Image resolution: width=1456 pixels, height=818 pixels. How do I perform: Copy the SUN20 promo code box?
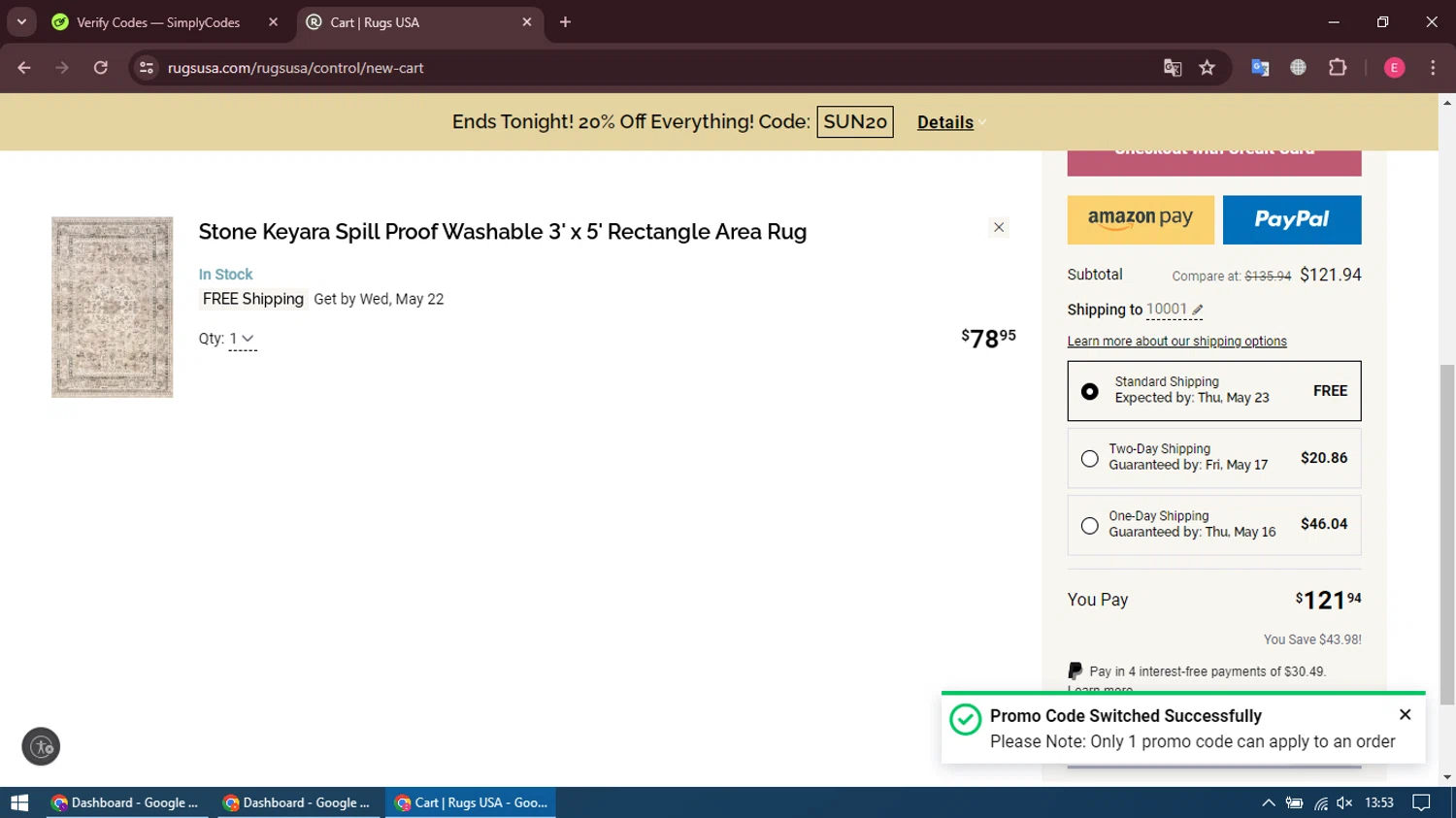[855, 122]
